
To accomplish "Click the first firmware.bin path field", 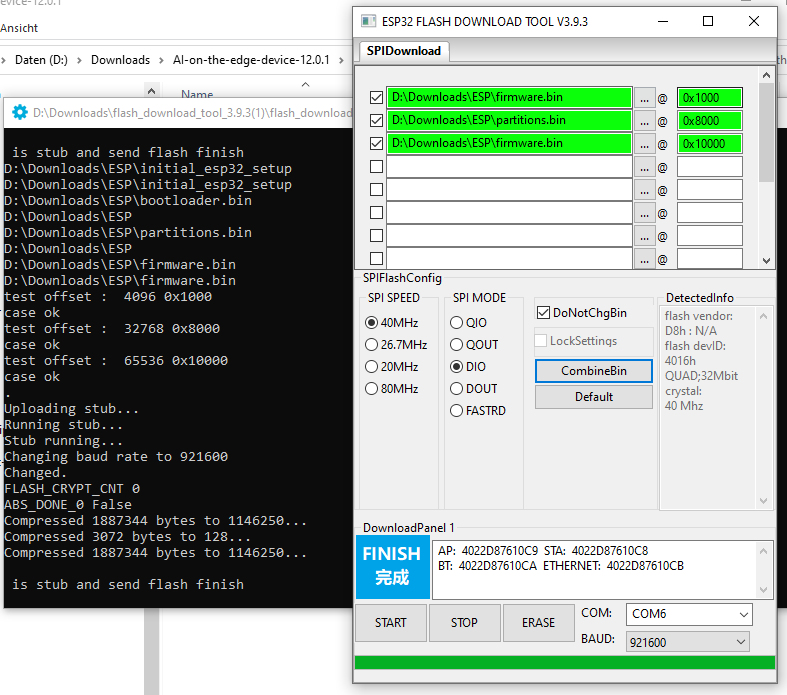I will point(509,97).
